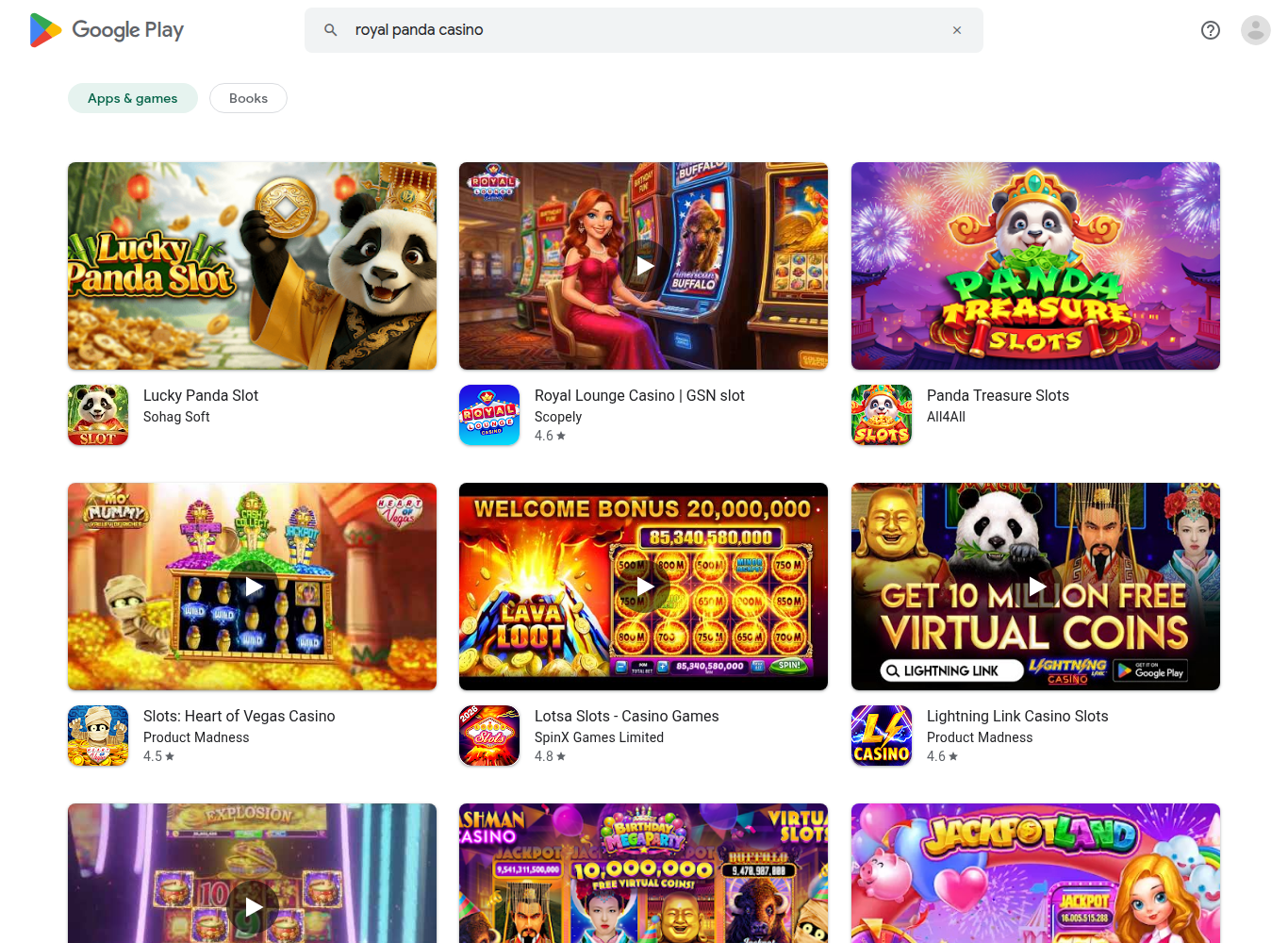Play the Royal Lounge Casino preview video
This screenshot has width=1288, height=943.
644,266
